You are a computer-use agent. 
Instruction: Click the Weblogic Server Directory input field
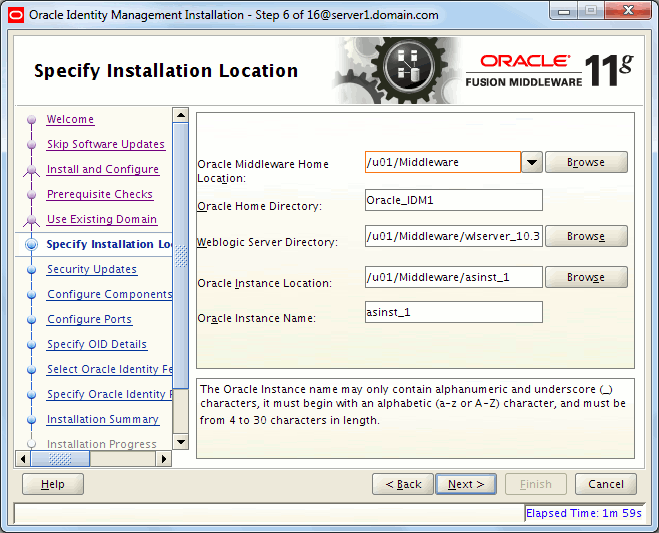point(453,236)
